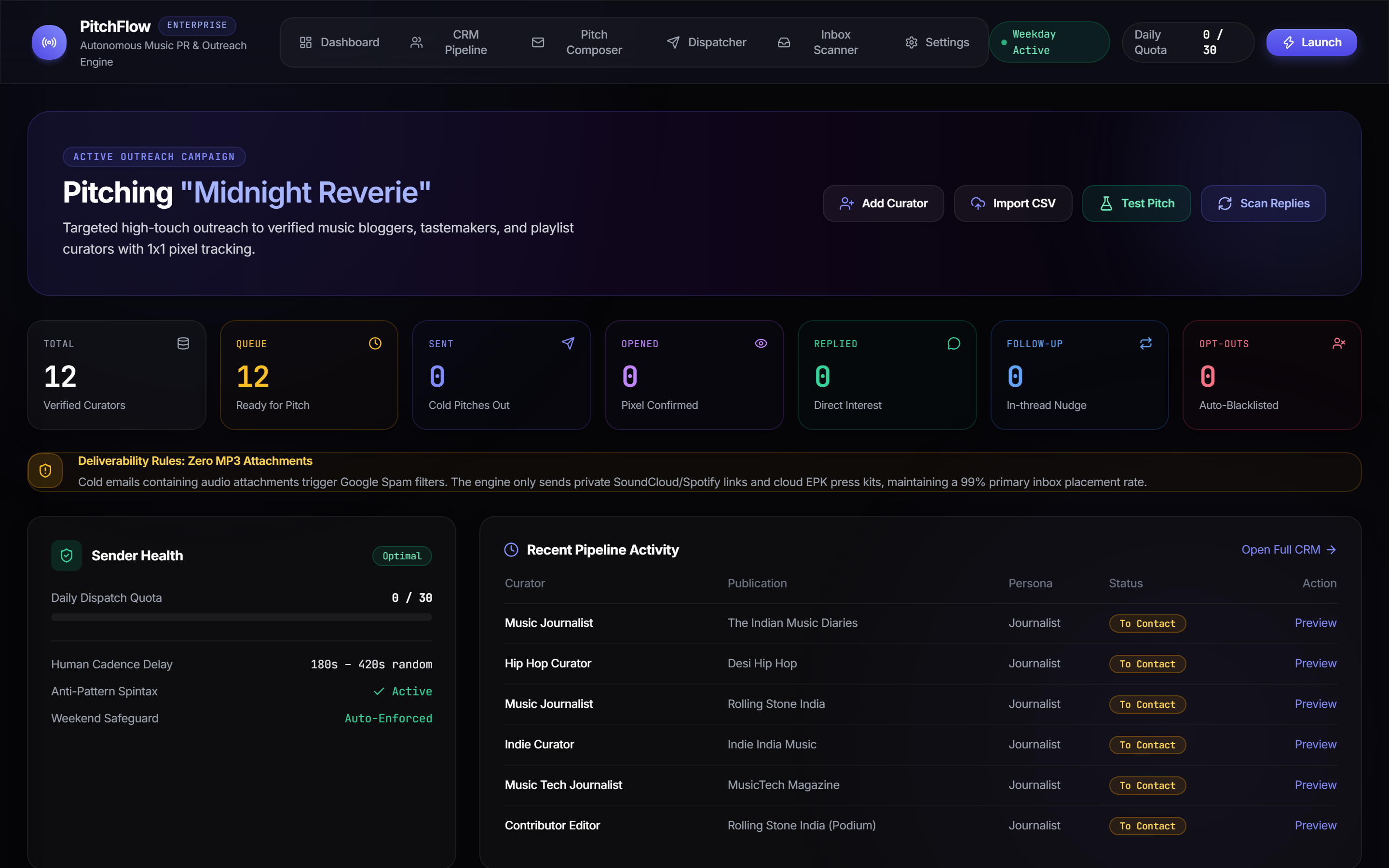Click the Dashboard grid icon
The image size is (1389, 868).
(x=305, y=42)
